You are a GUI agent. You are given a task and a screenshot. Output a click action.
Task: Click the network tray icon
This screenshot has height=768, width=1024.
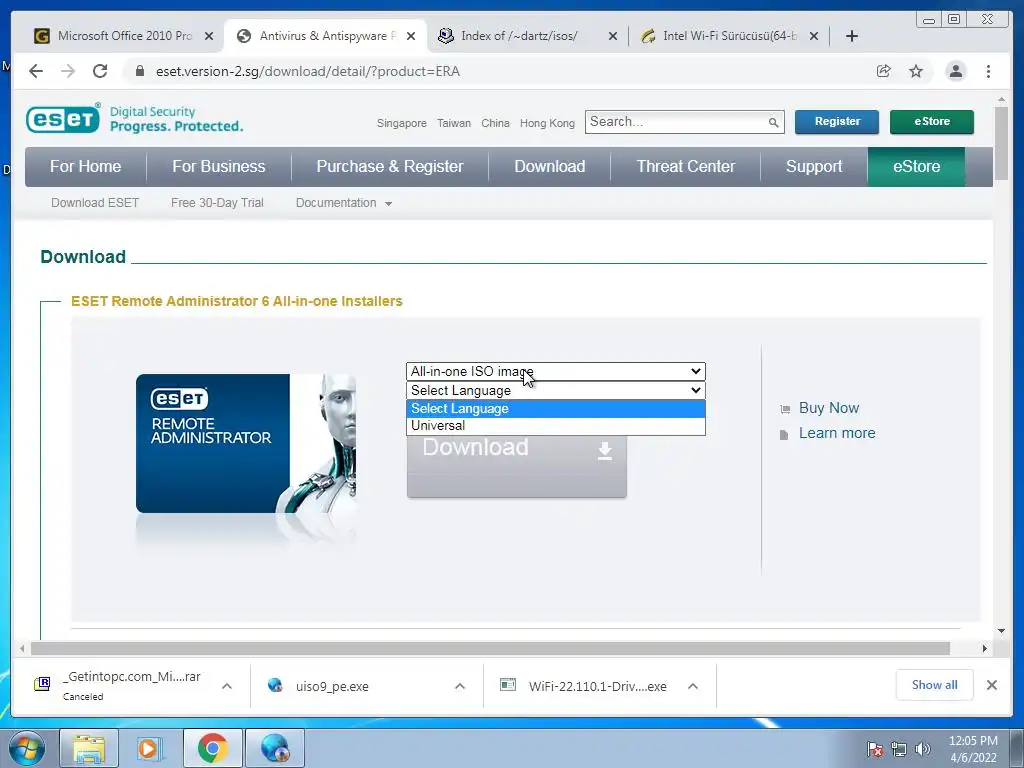point(899,749)
